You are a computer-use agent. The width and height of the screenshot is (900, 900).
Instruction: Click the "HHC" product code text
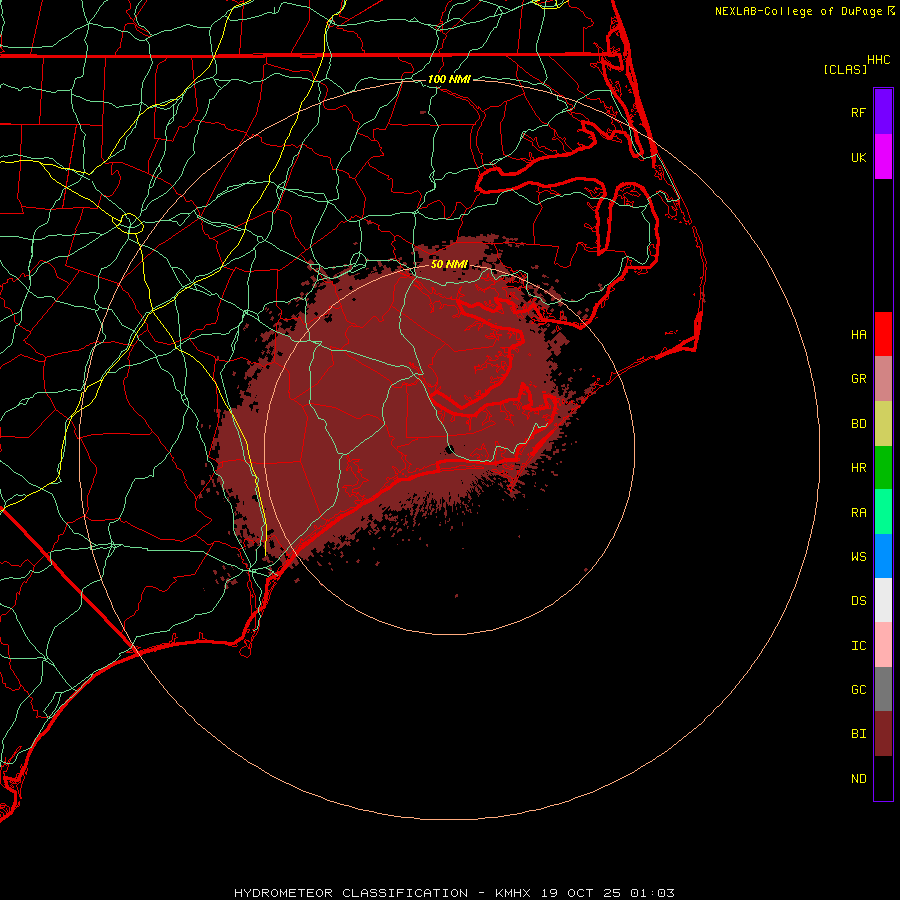879,60
